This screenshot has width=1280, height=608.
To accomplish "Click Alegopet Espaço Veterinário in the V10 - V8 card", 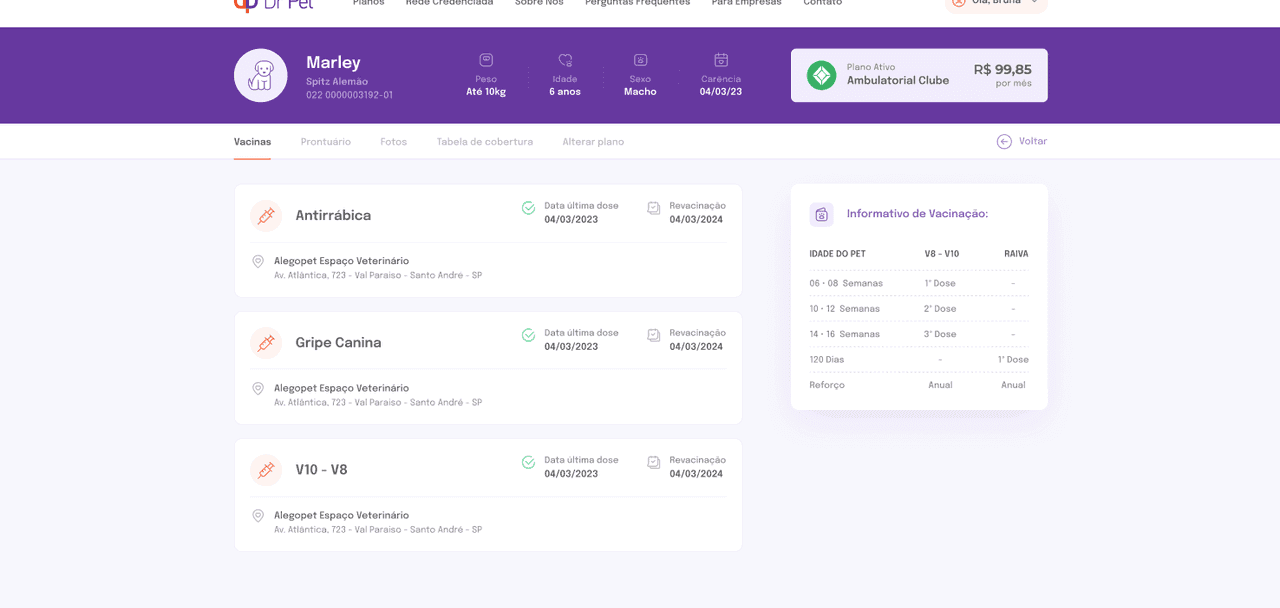I will (x=341, y=515).
